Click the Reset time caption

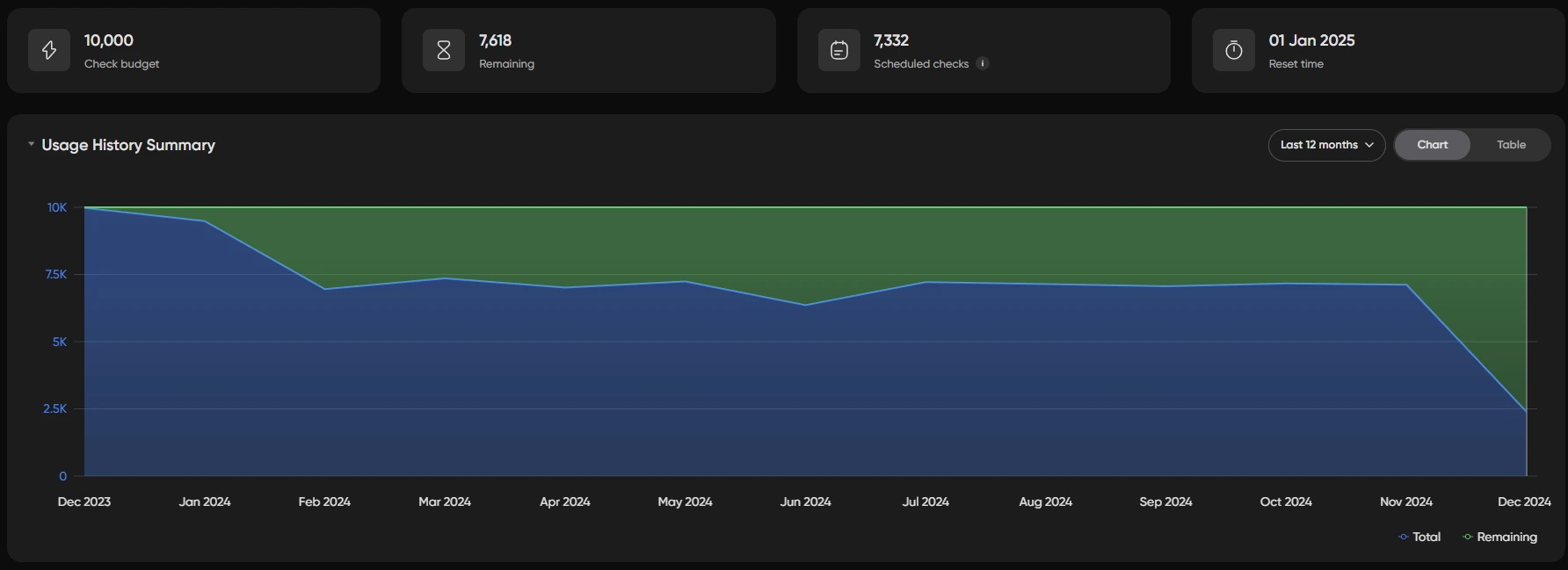pos(1296,63)
